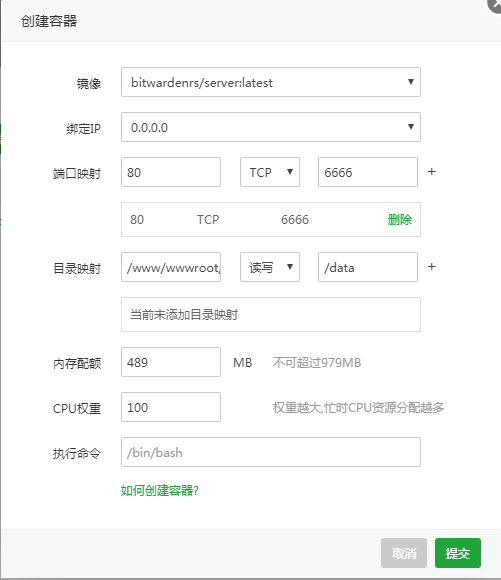Open the TCP protocol dropdown

pos(270,172)
